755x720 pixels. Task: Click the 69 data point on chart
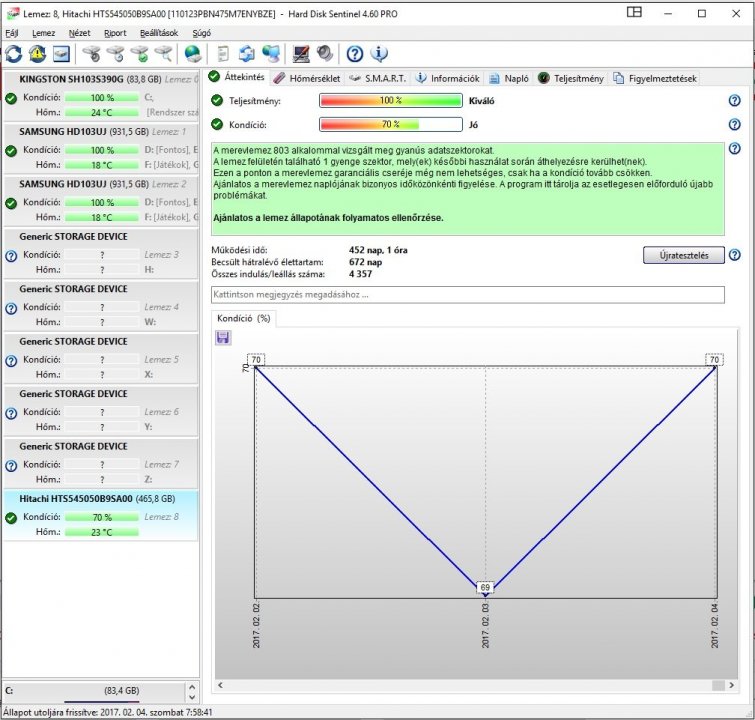point(485,587)
